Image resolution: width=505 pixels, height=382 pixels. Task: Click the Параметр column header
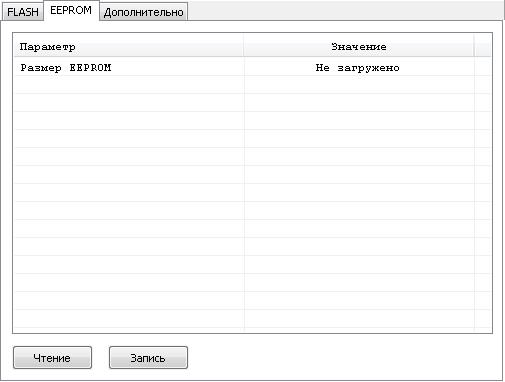click(129, 47)
